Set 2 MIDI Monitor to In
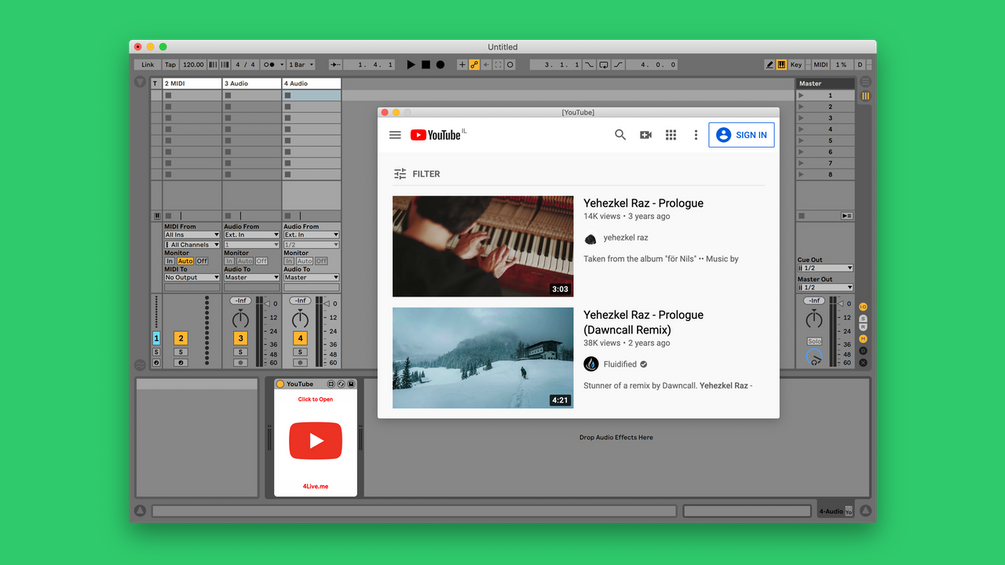Image resolution: width=1005 pixels, height=565 pixels. (x=169, y=261)
